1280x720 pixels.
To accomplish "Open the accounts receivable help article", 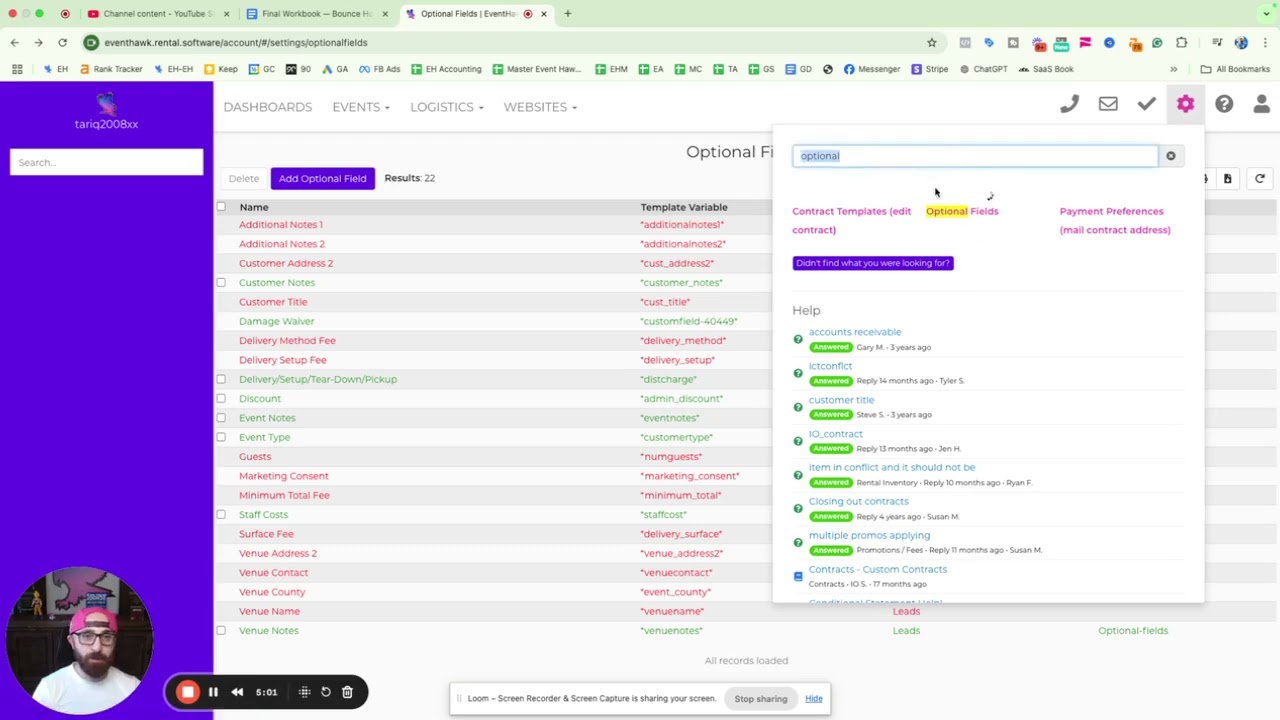I will tap(855, 332).
